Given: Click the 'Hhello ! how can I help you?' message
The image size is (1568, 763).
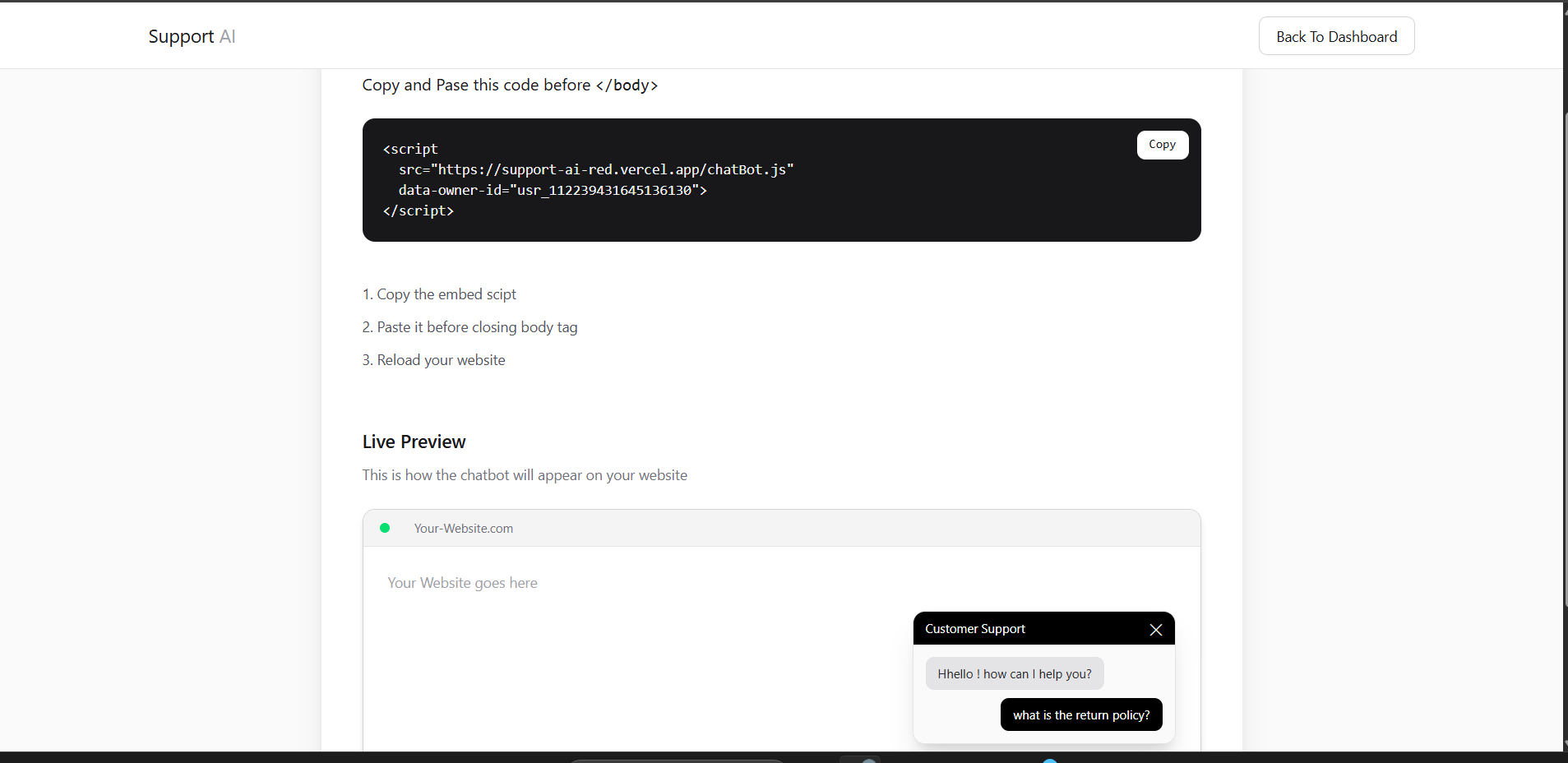Looking at the screenshot, I should (x=1014, y=673).
